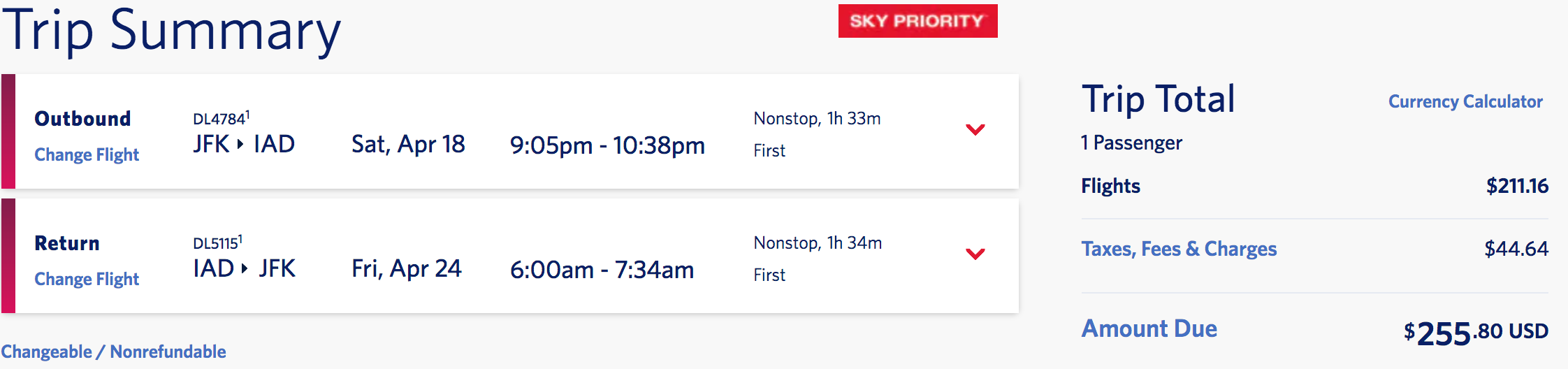This screenshot has width=1568, height=369.
Task: Open Taxes, Fees & Charges breakdown
Action: point(1179,249)
